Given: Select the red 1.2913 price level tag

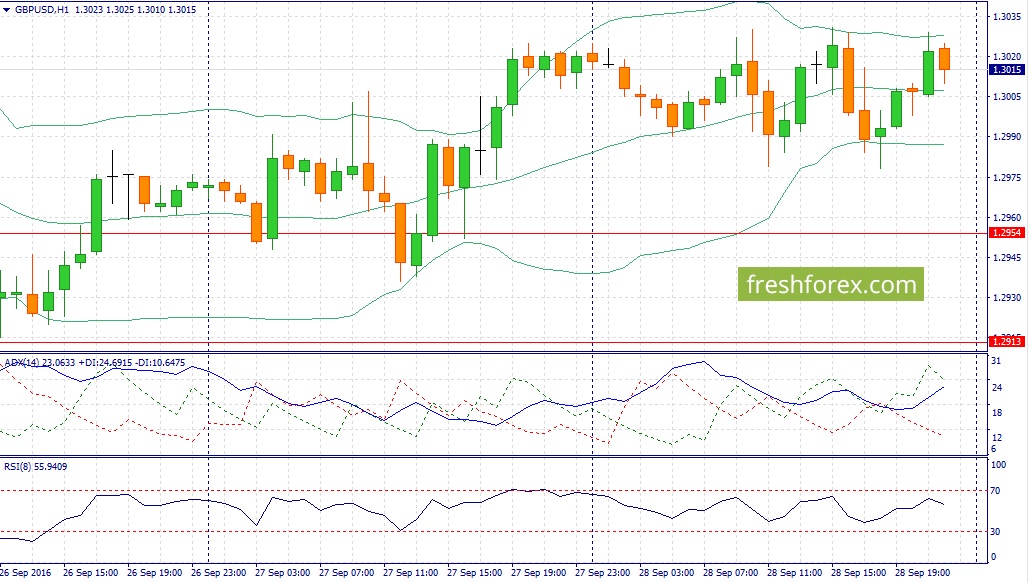Looking at the screenshot, I should [x=1007, y=341].
